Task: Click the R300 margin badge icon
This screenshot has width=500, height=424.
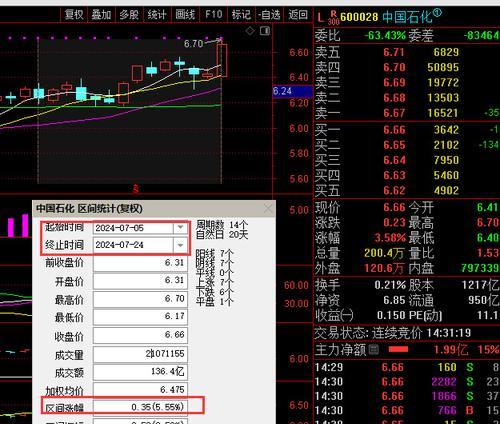Action: pos(333,17)
